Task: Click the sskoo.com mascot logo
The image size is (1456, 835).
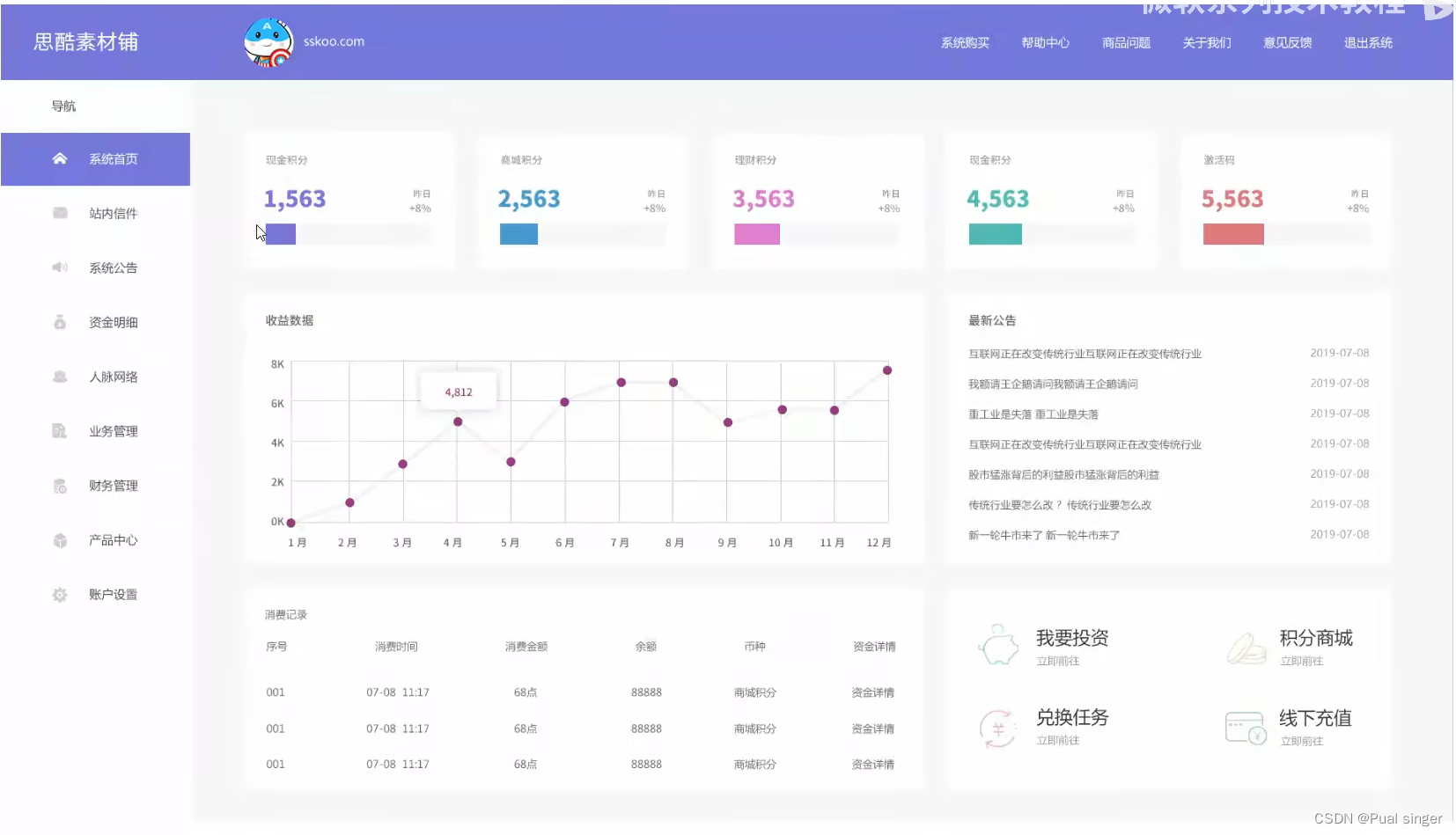Action: [268, 42]
